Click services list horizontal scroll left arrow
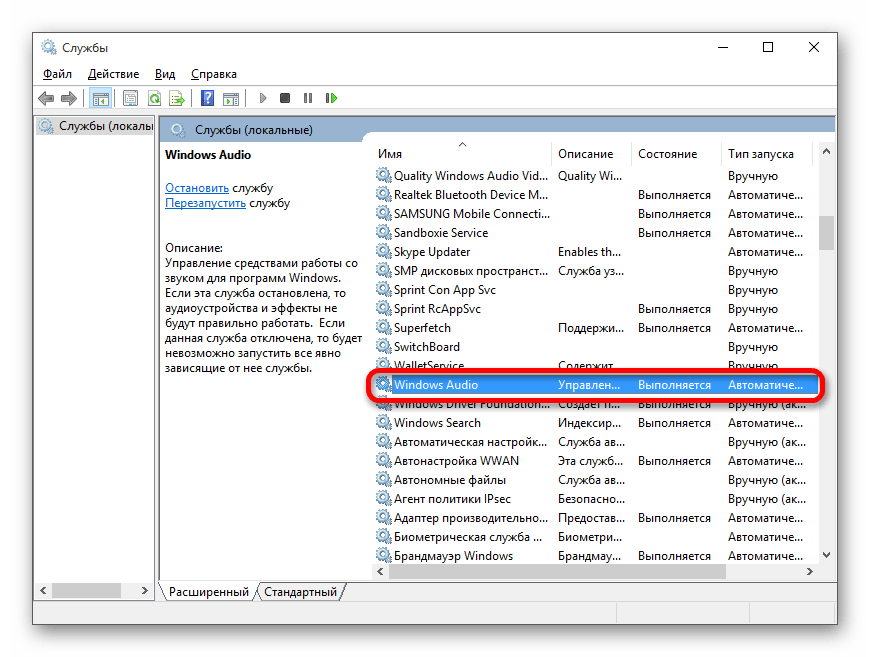 coord(380,572)
